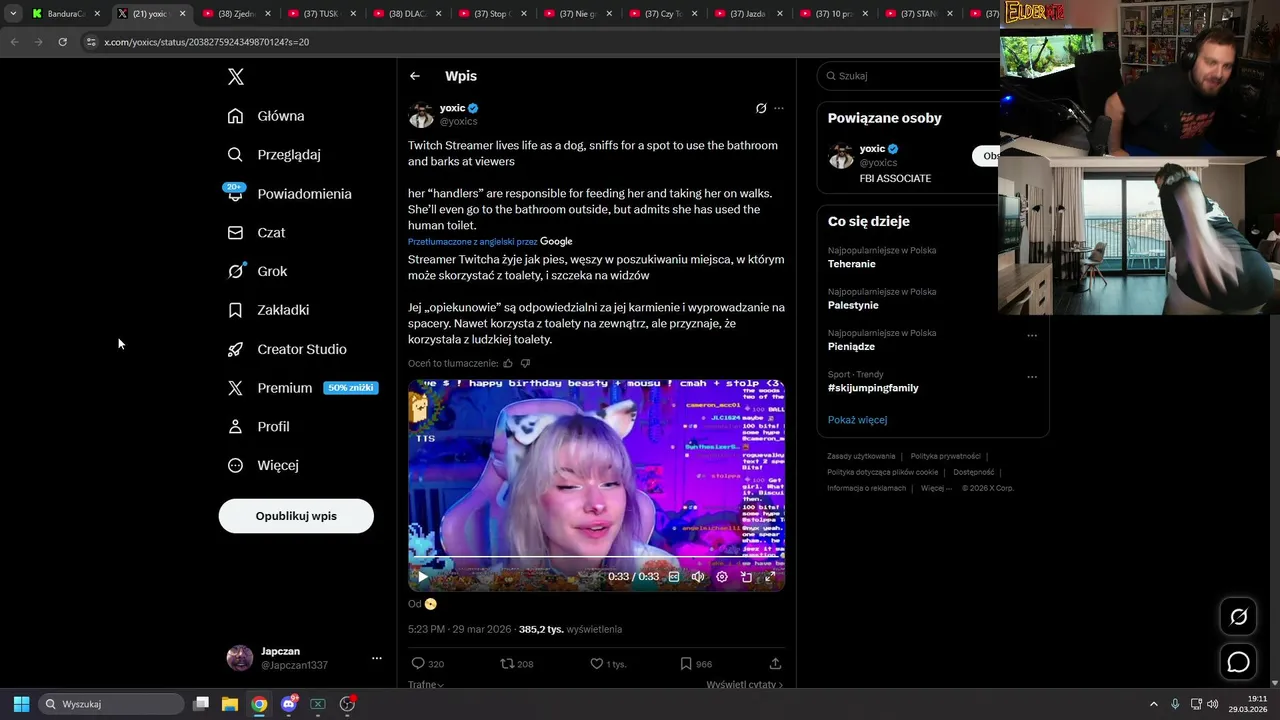Click the 385,2 tys. wyświetlenia count
Screen dimensions: 1280x720
pos(570,629)
